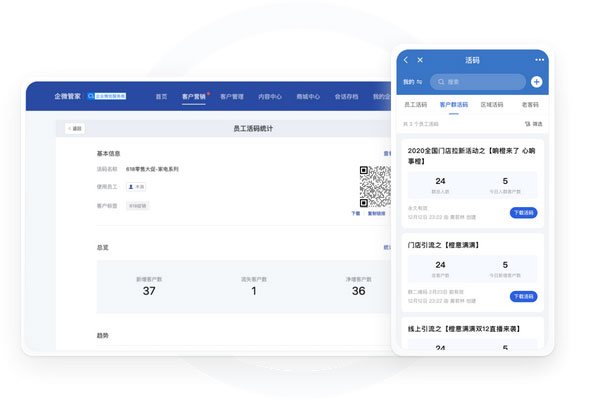The height and width of the screenshot is (400, 600).
Task: Click 下载活码 on the first card
Action: 523,213
